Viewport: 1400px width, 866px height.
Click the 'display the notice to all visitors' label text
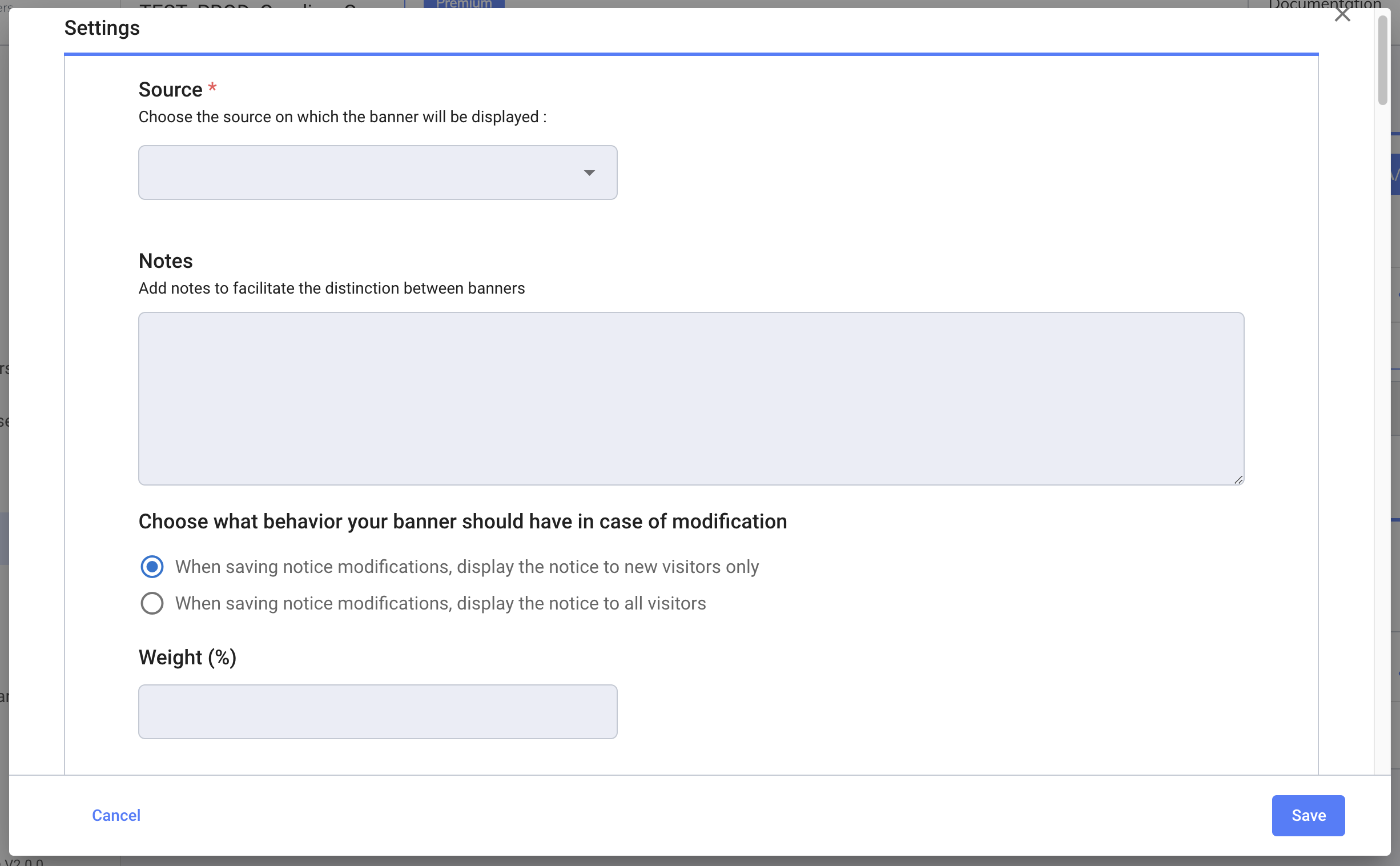(x=440, y=603)
